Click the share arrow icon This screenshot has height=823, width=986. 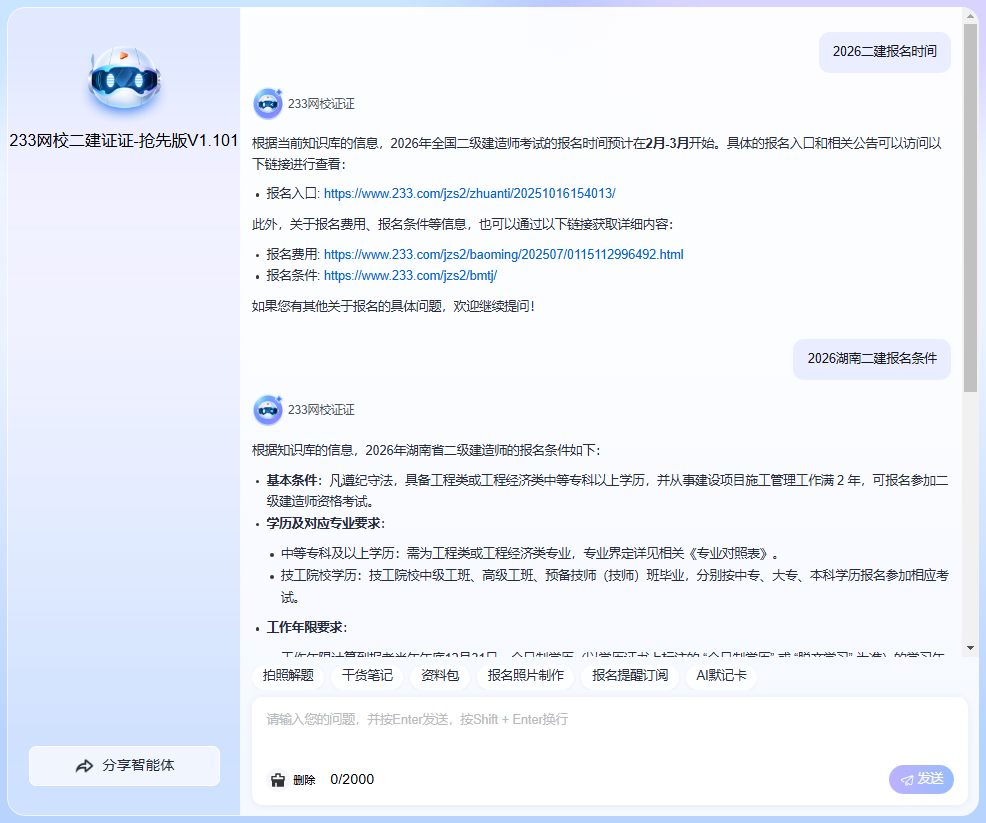(x=84, y=766)
